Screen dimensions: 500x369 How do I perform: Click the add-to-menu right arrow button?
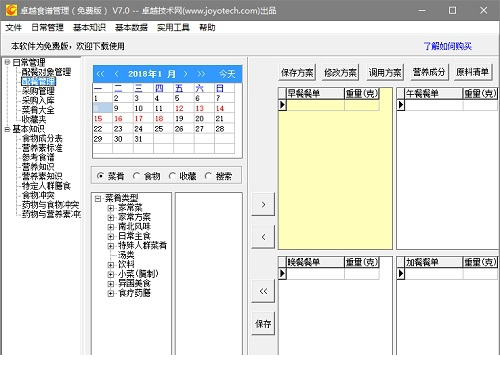pos(263,204)
